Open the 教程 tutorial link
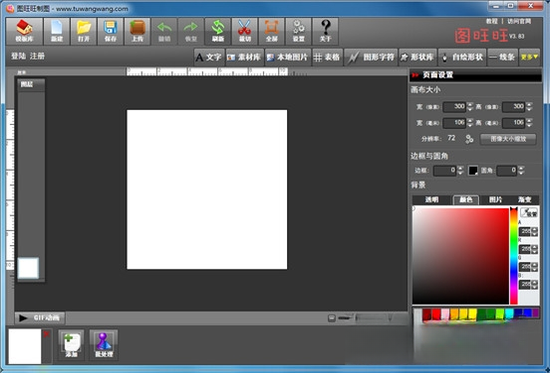 coord(492,21)
